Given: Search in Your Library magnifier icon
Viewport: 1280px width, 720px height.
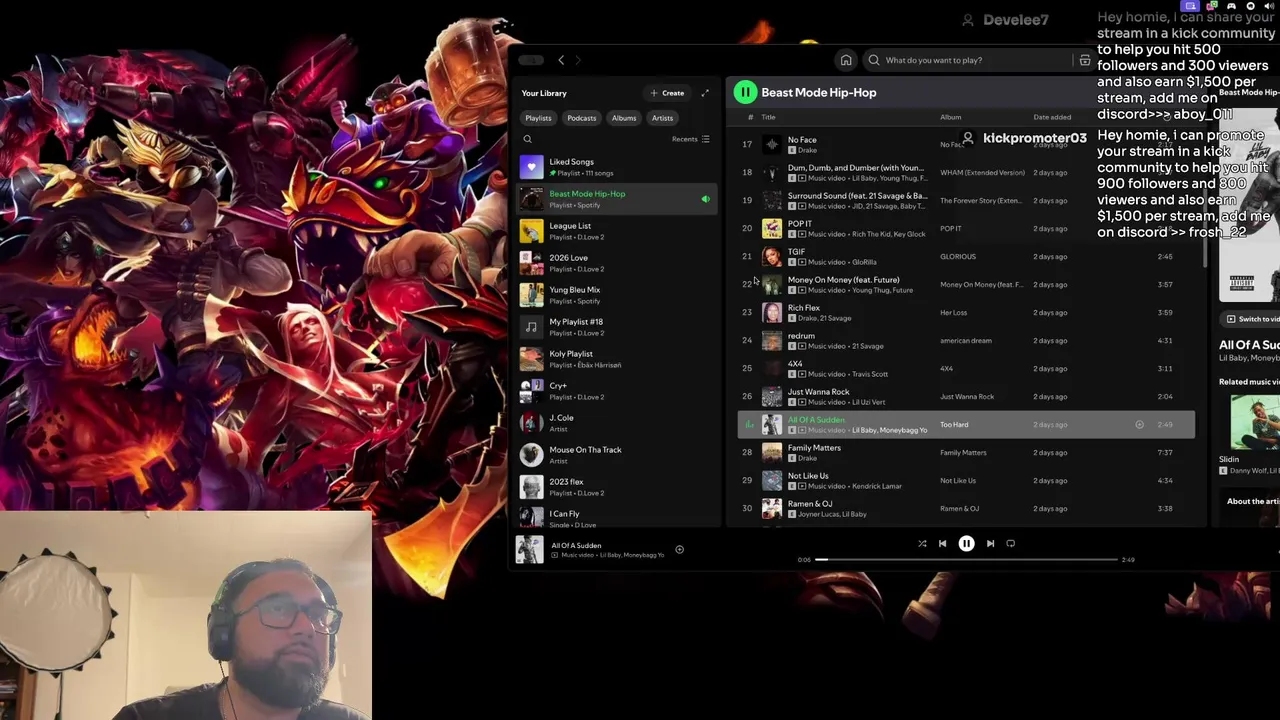Looking at the screenshot, I should coord(528,139).
